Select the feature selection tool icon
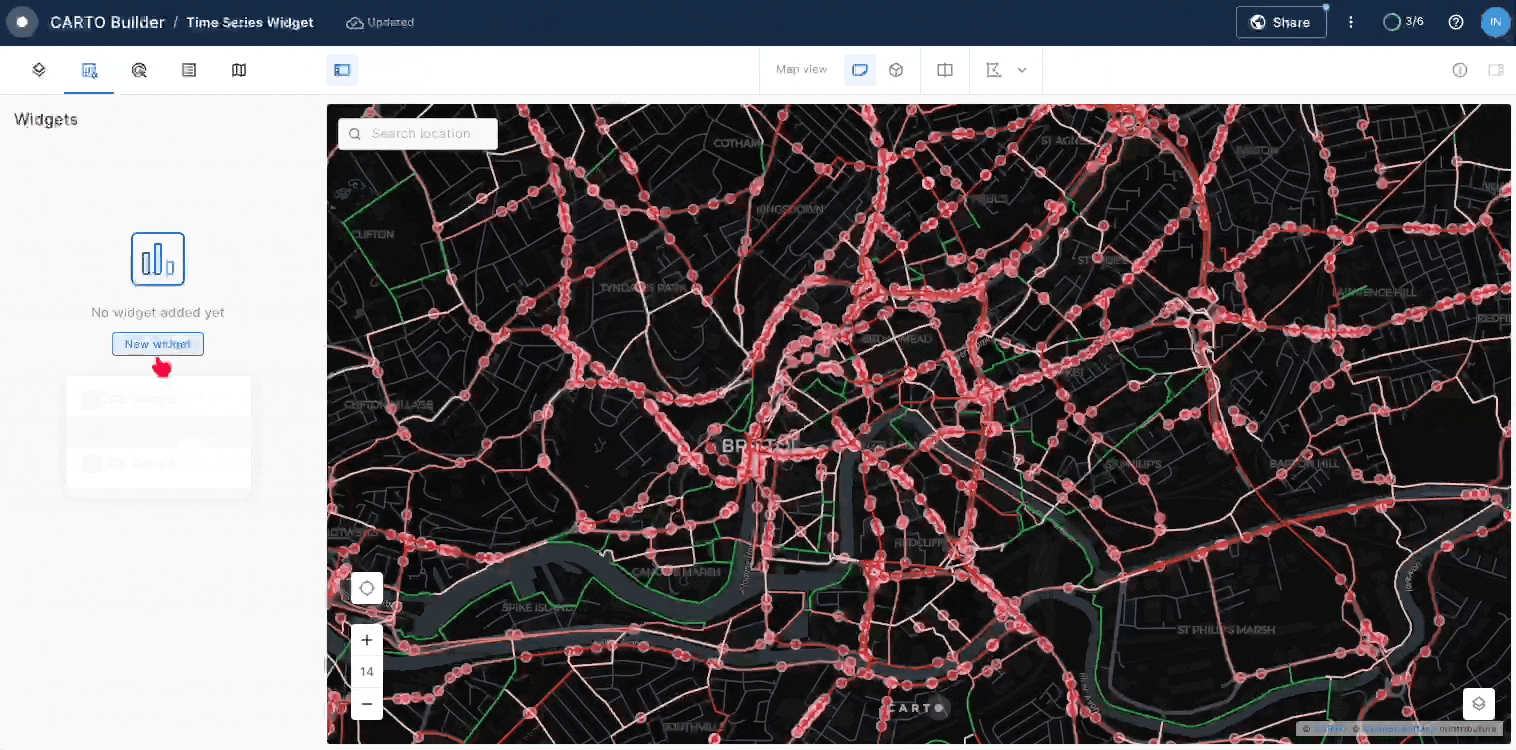The image size is (1516, 750). [993, 70]
